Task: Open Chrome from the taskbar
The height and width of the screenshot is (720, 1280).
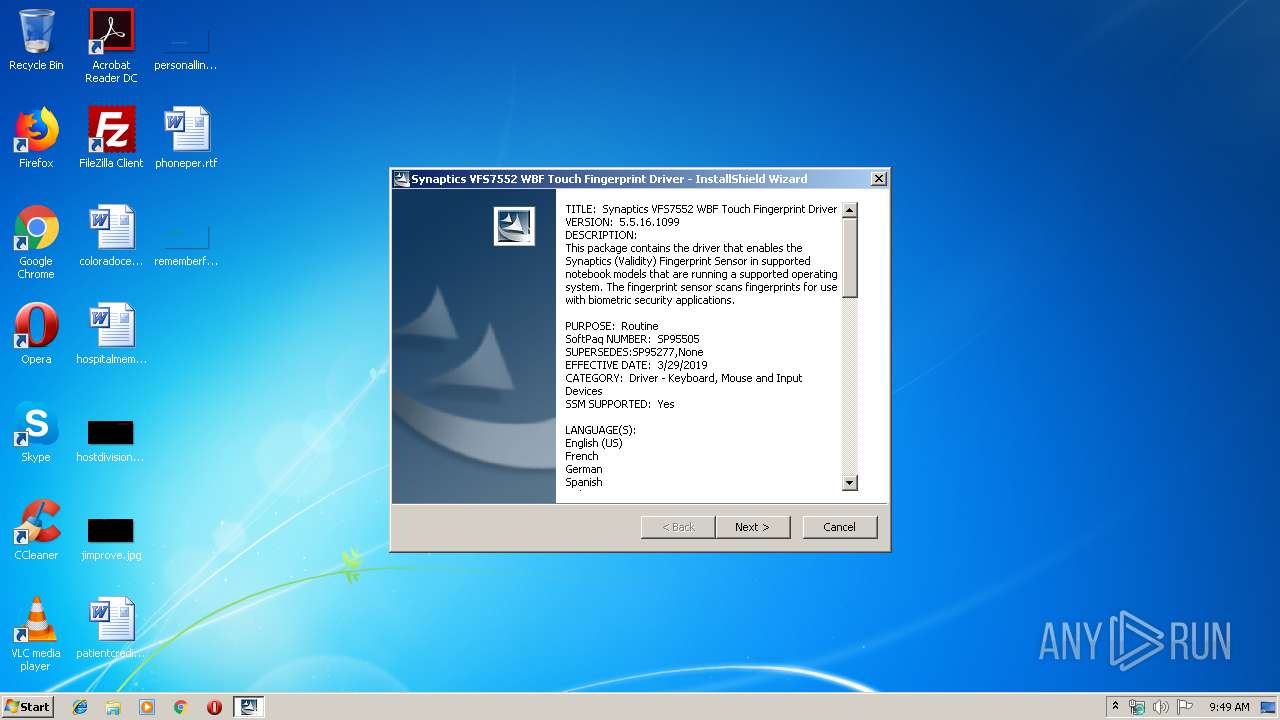Action: pyautogui.click(x=181, y=707)
